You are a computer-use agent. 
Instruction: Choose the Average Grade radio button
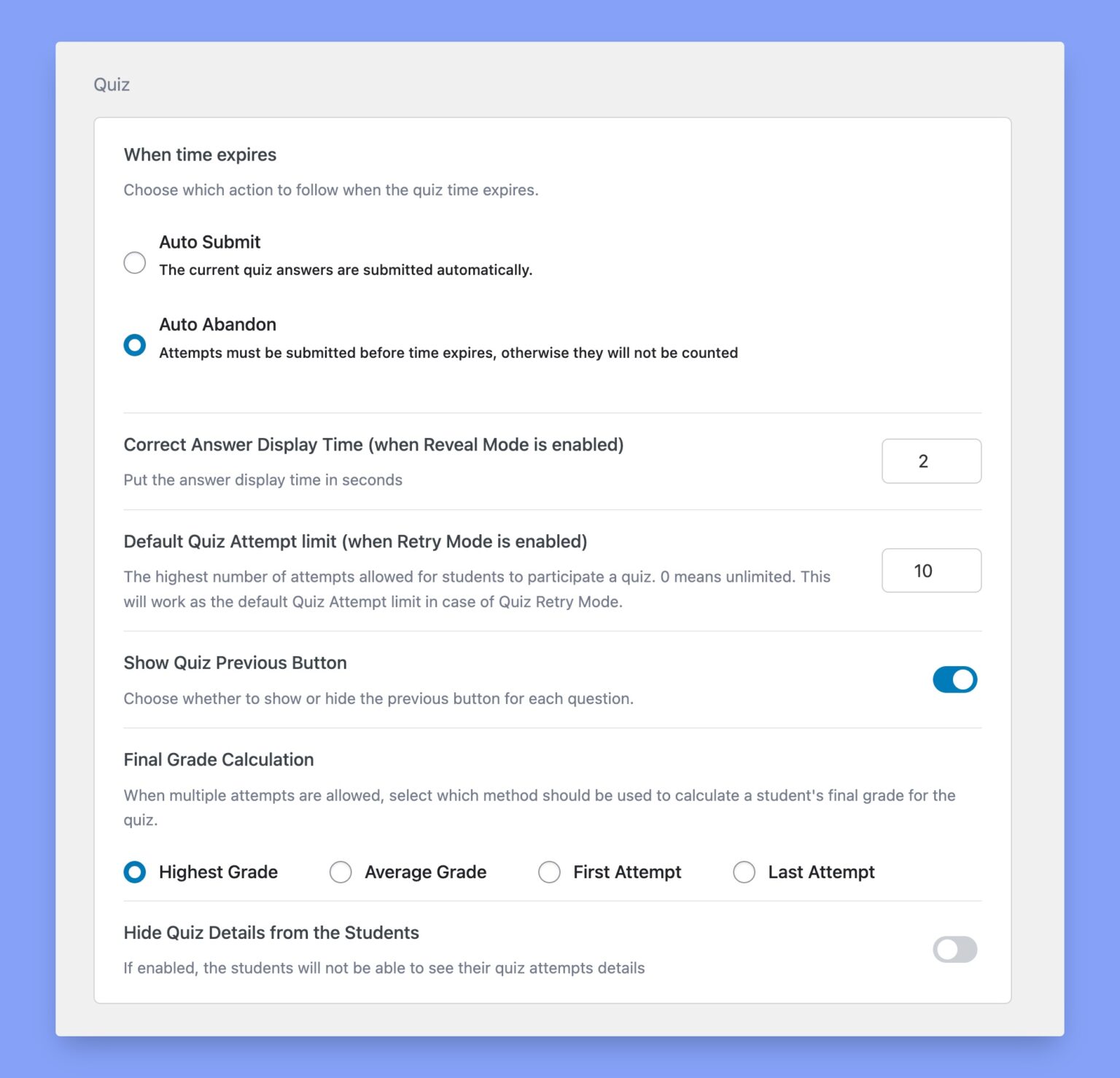[341, 872]
